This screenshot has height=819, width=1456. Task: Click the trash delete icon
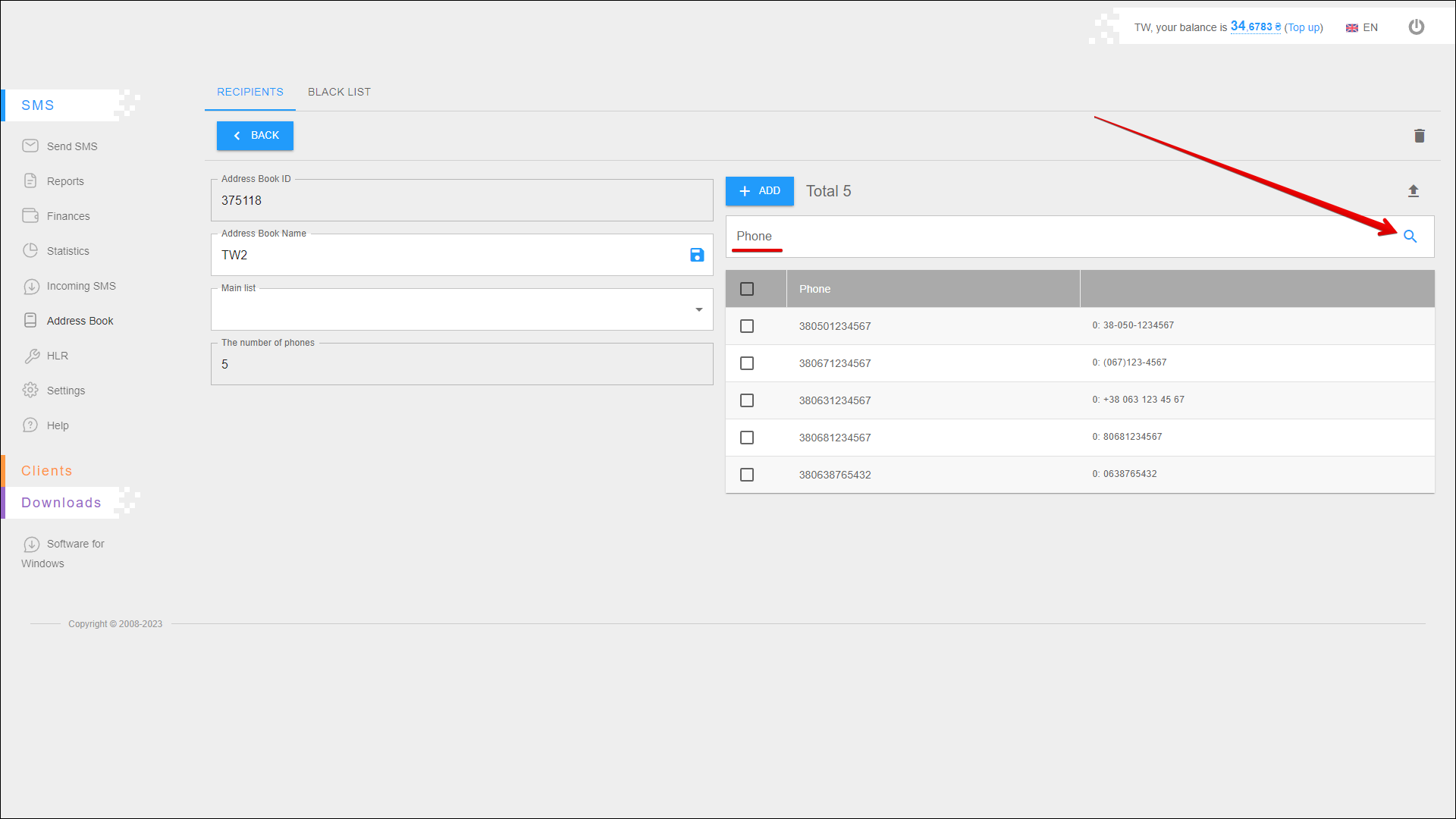point(1419,136)
